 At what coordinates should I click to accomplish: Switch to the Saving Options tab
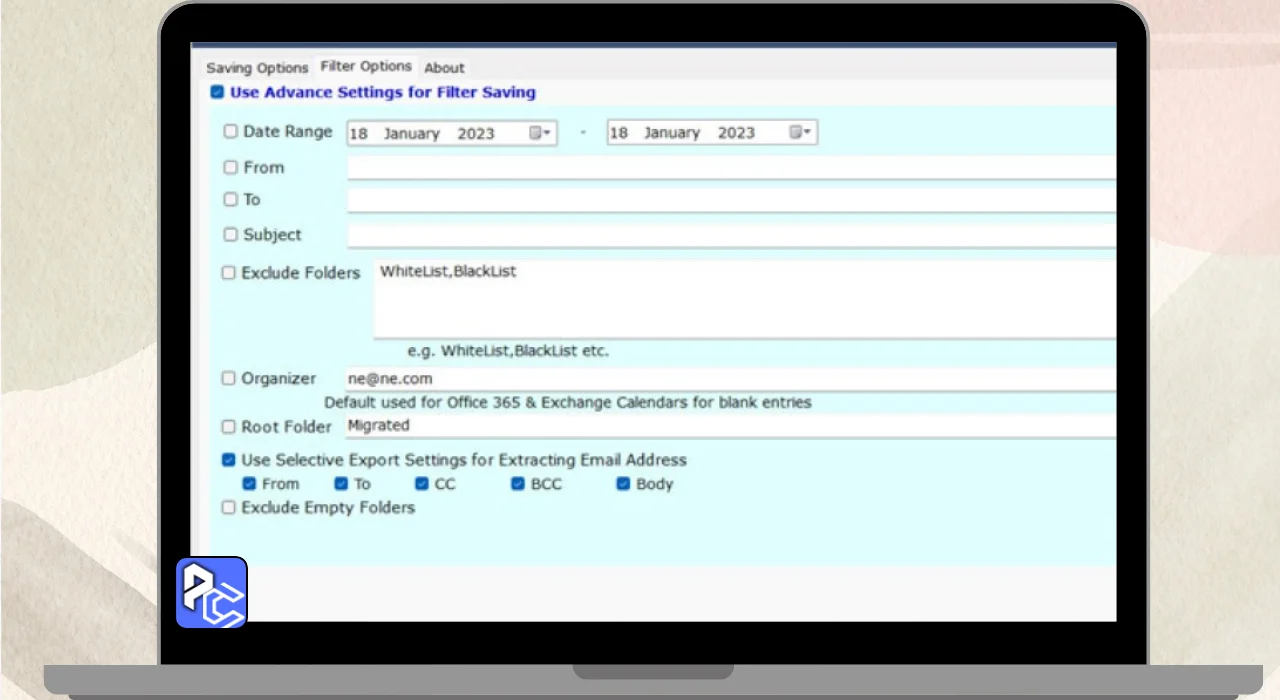257,68
